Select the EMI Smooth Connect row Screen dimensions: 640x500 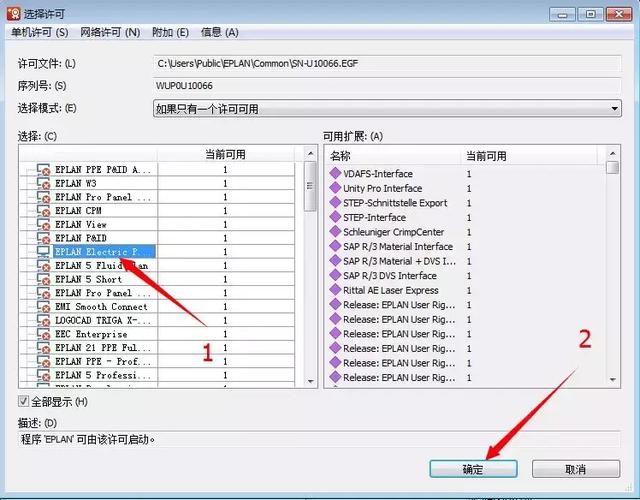[101, 307]
